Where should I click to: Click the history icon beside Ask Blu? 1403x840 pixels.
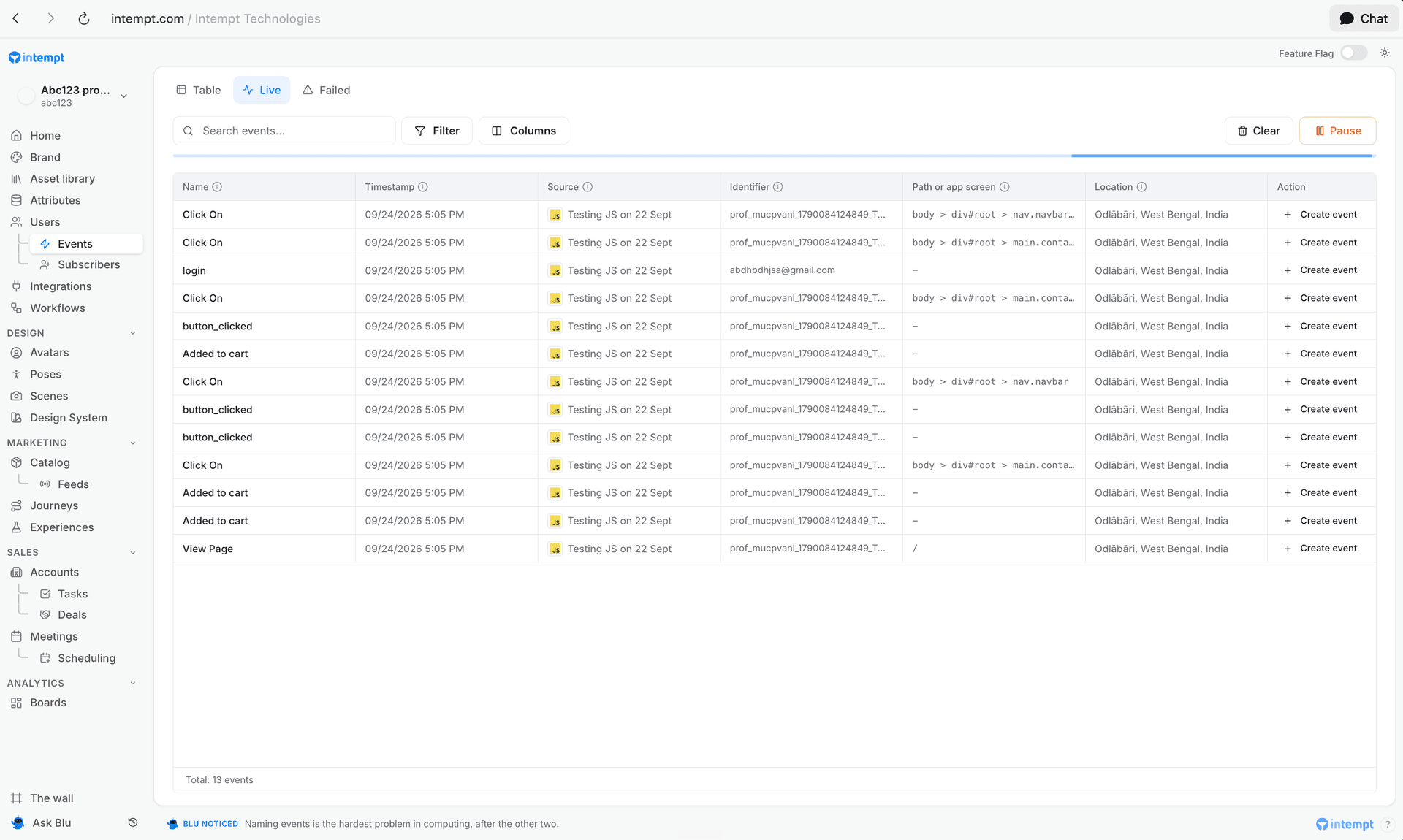point(133,823)
